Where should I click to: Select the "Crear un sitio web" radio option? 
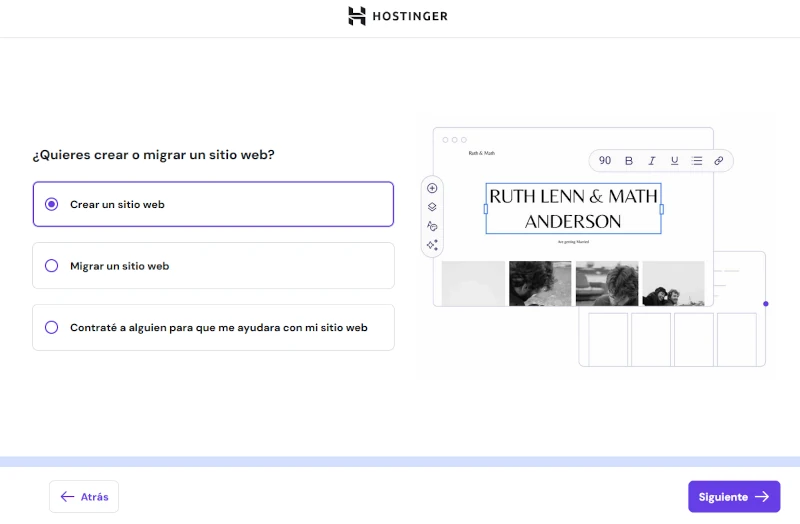point(52,204)
